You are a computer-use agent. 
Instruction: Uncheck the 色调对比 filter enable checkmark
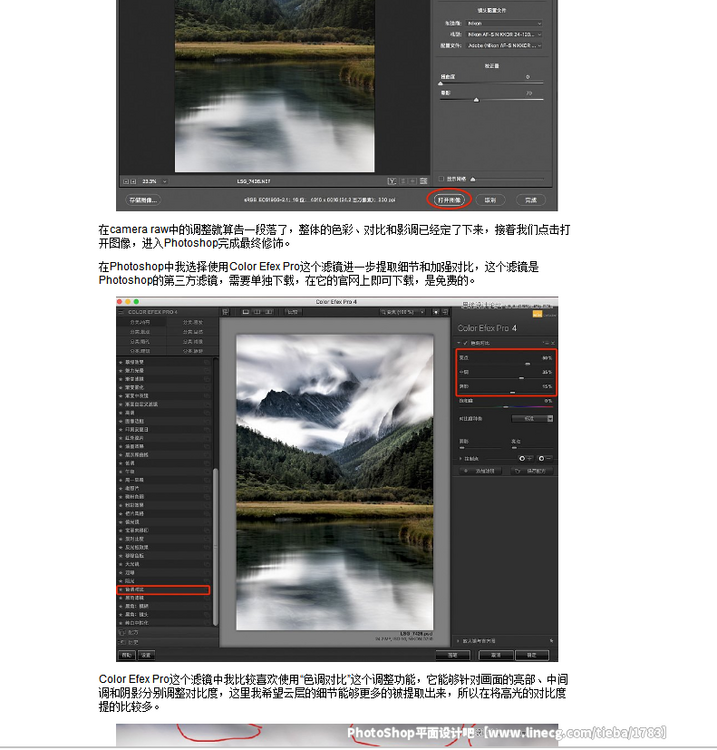tap(465, 343)
